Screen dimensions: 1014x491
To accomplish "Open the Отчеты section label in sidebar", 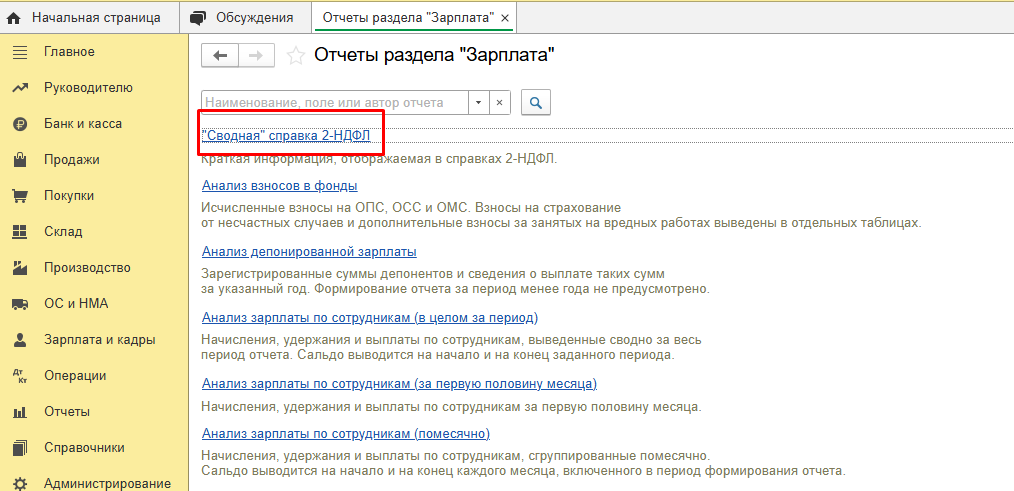I will click(67, 412).
